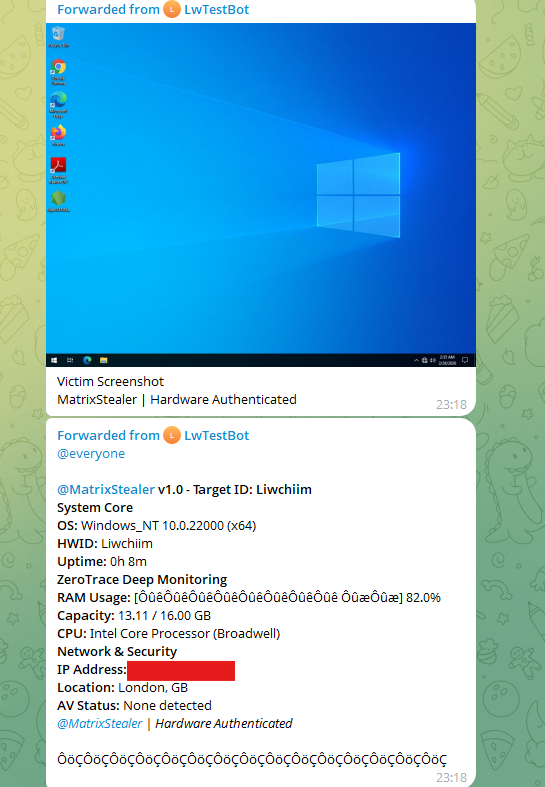Click Windows Start button in pictured taskbar
The width and height of the screenshot is (545, 787).
pyautogui.click(x=54, y=360)
